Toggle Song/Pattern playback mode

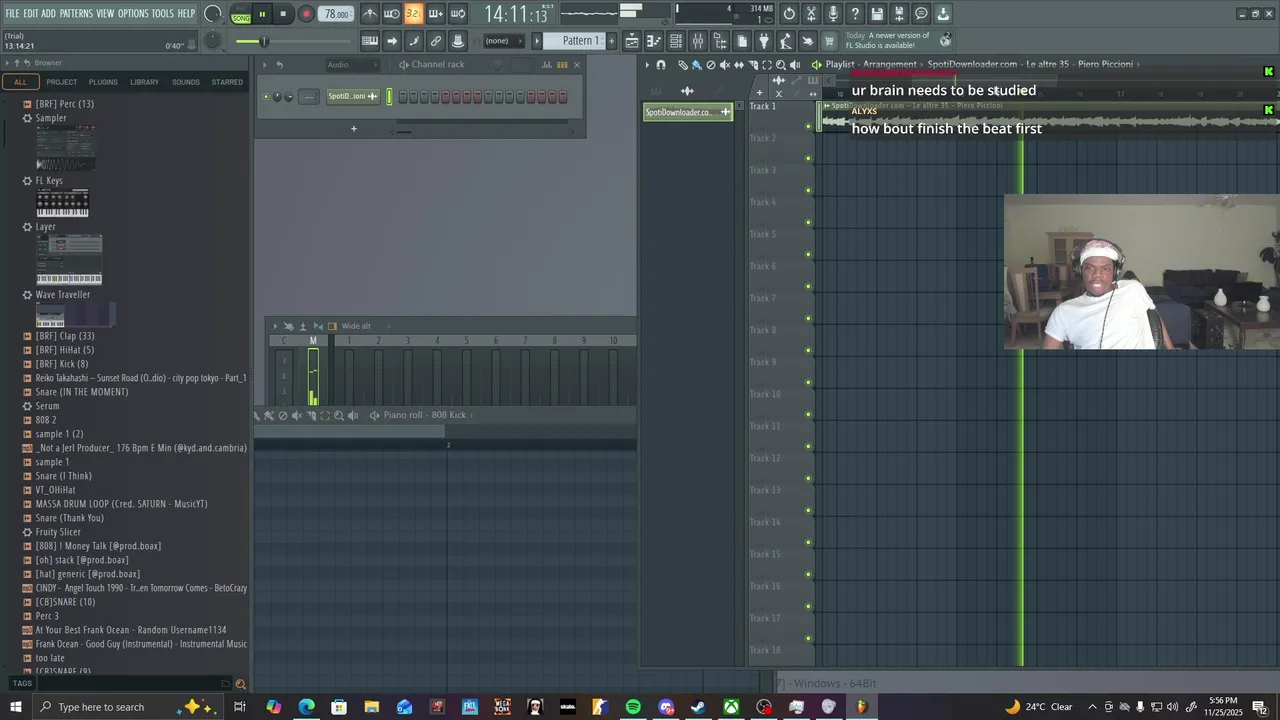coord(241,14)
